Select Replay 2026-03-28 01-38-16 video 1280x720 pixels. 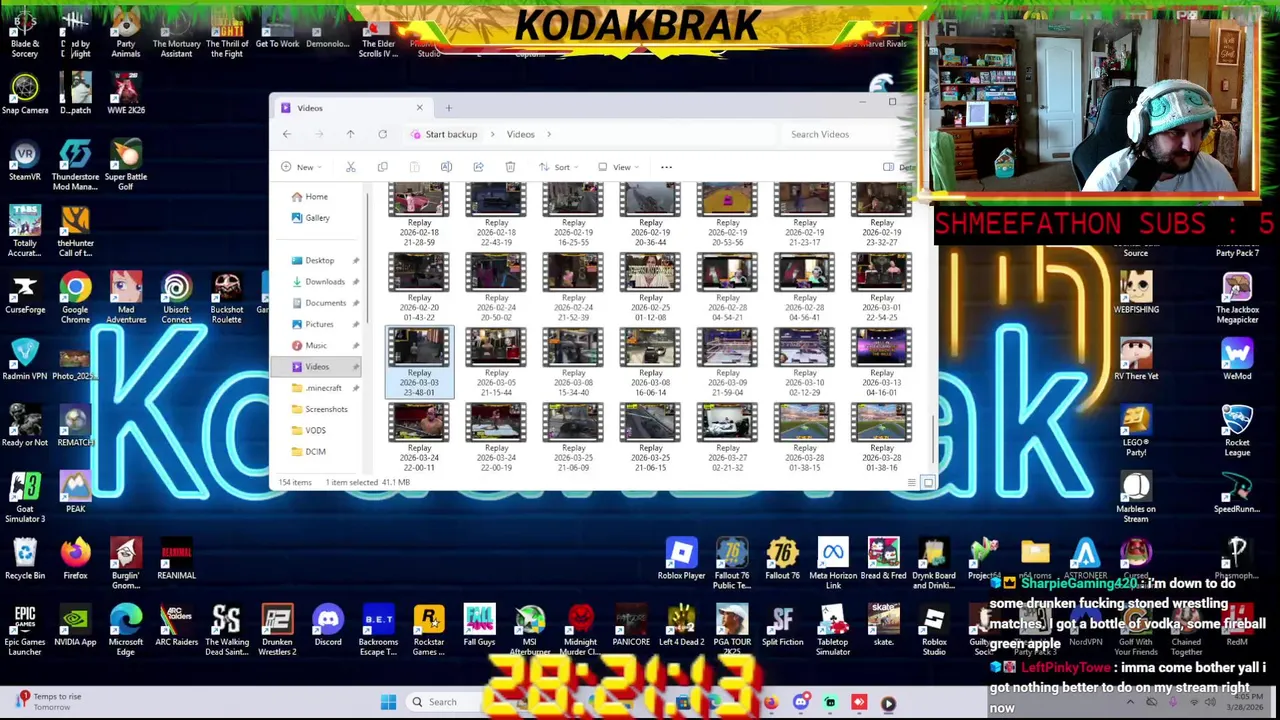882,438
